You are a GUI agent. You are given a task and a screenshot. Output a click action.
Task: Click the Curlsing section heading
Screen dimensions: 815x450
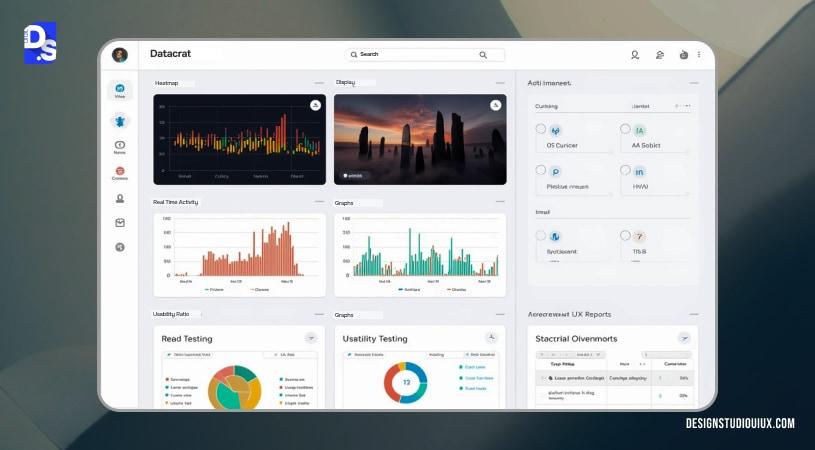546,106
